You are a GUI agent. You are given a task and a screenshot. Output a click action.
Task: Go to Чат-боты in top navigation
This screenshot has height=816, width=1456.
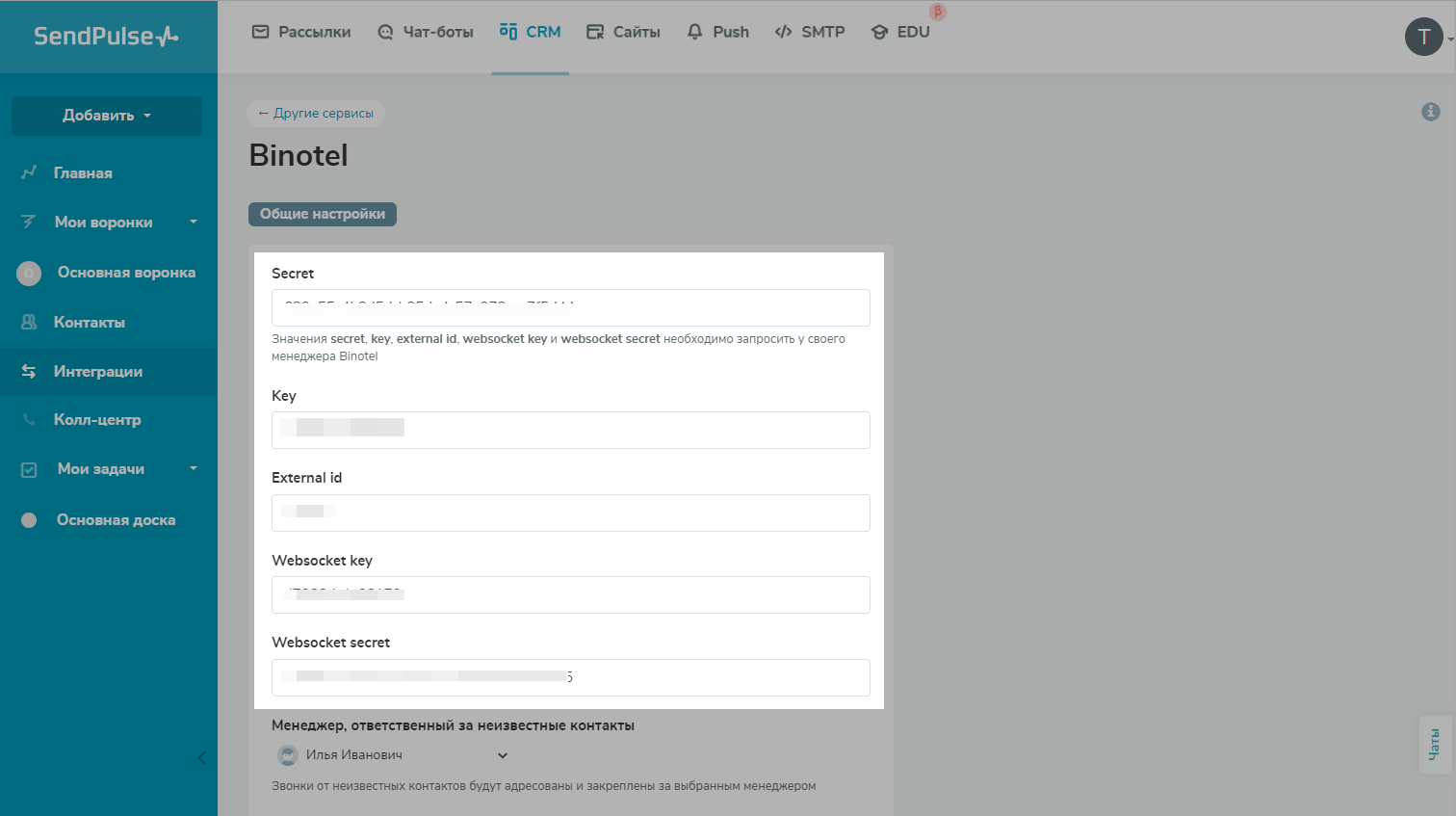click(426, 32)
